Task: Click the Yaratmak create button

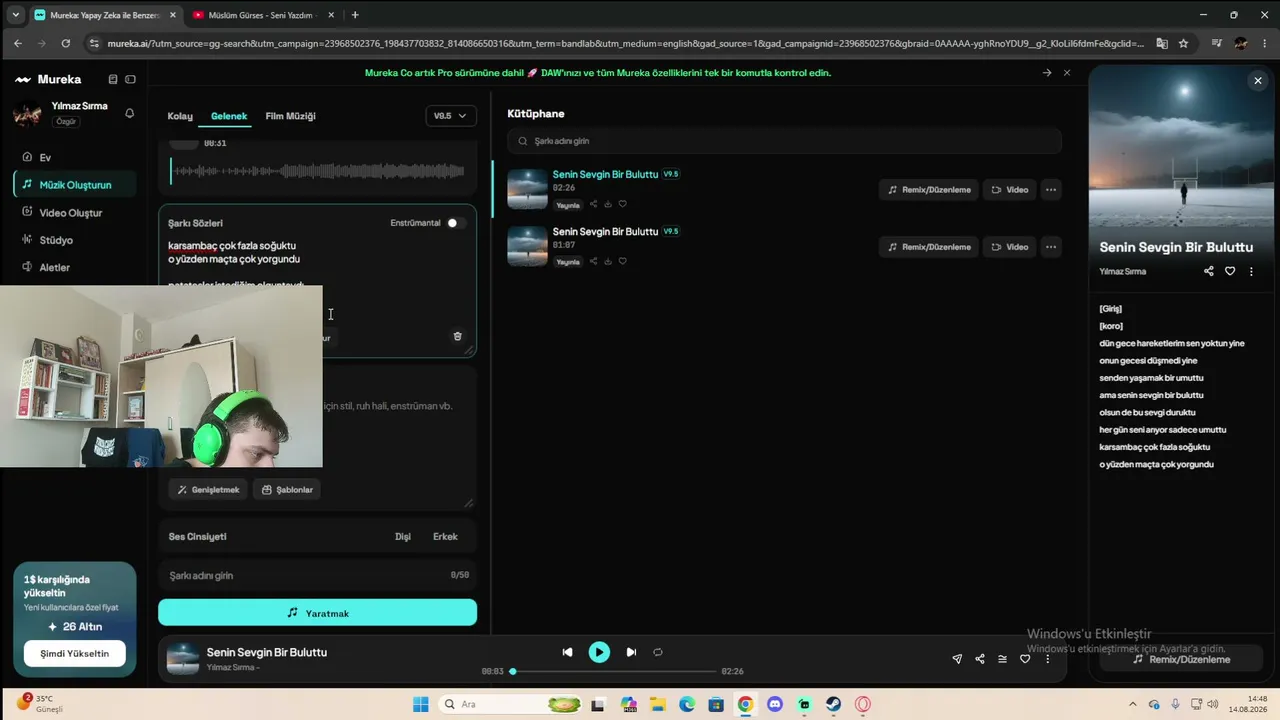Action: pyautogui.click(x=317, y=613)
